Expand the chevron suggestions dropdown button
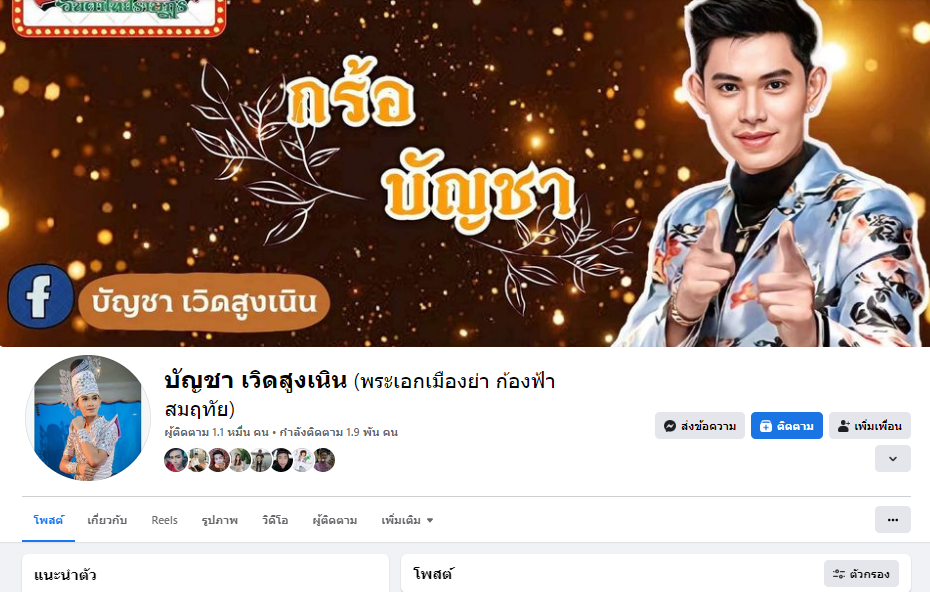This screenshot has width=930, height=592. 893,459
